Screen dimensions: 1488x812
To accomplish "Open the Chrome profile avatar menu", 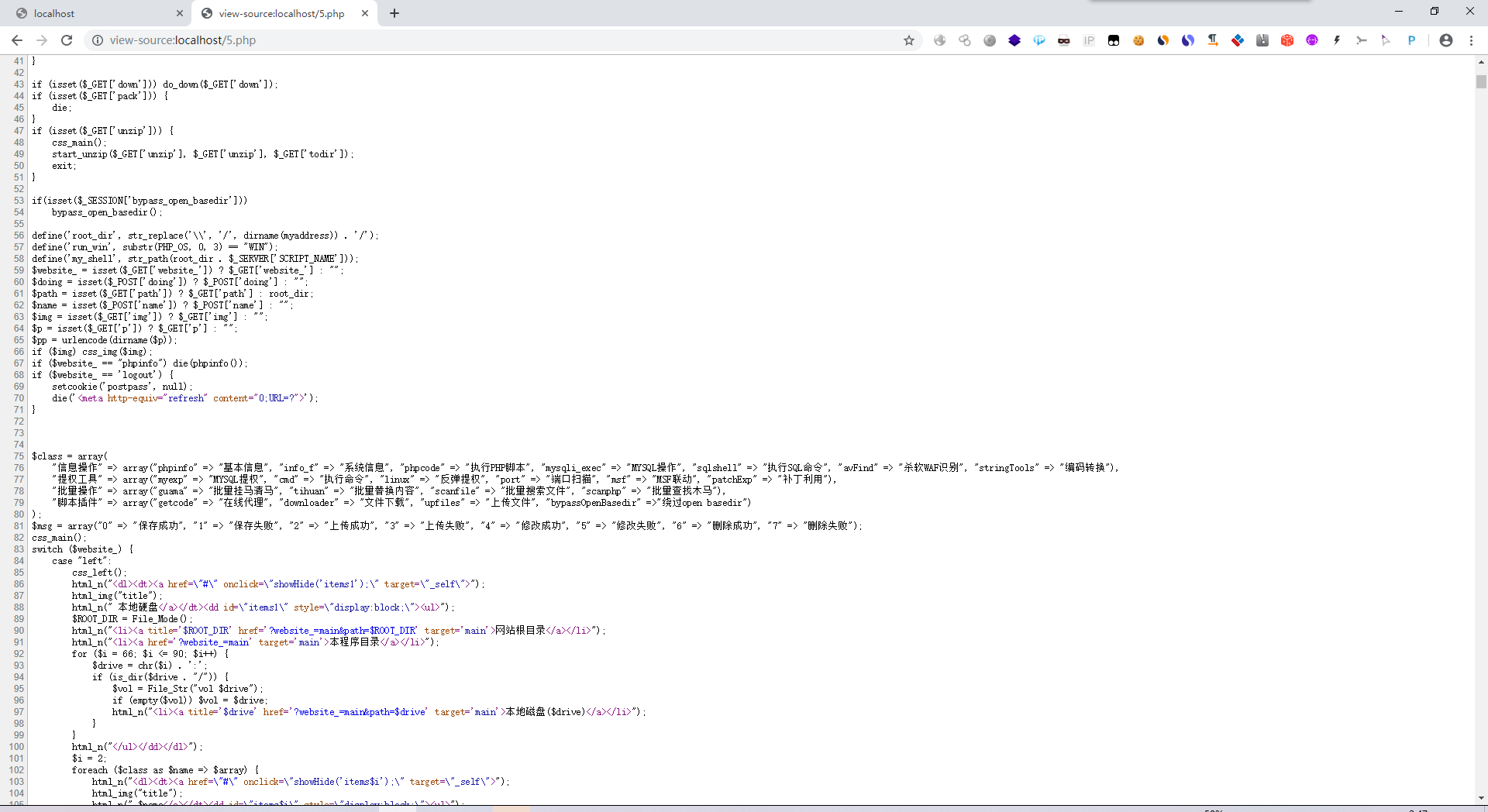I will (1446, 40).
